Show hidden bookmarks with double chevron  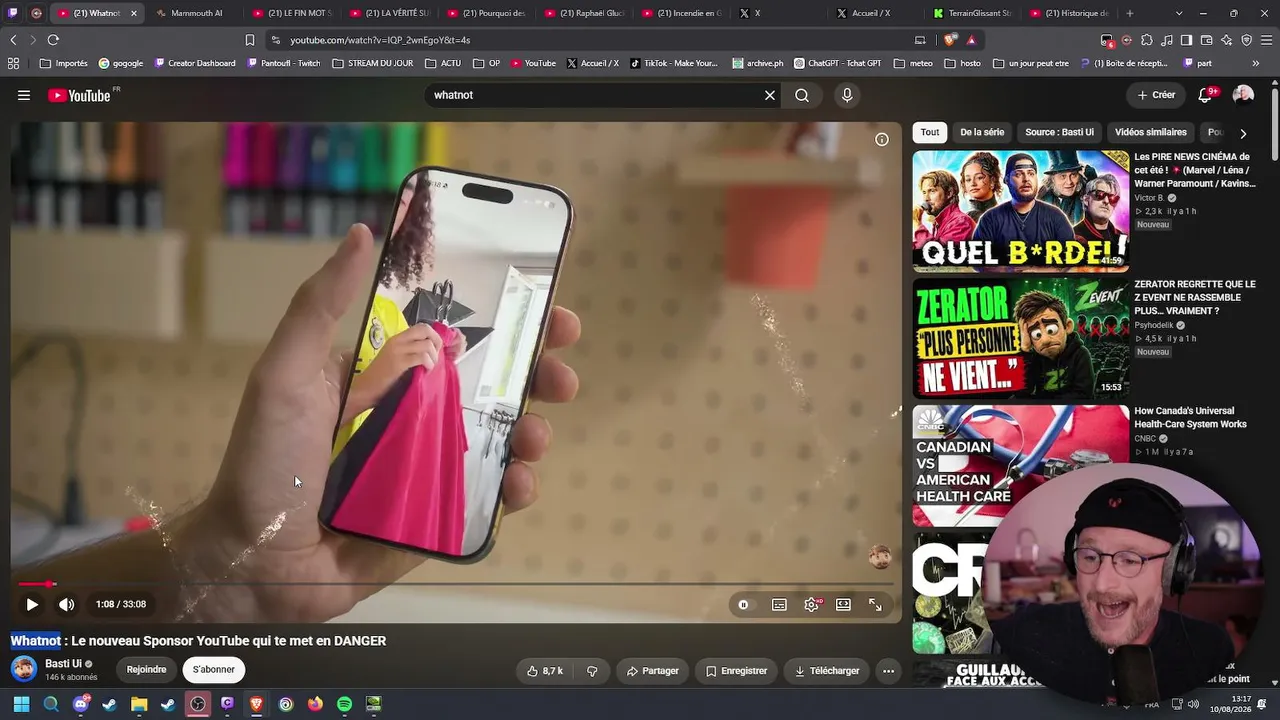[x=1256, y=63]
